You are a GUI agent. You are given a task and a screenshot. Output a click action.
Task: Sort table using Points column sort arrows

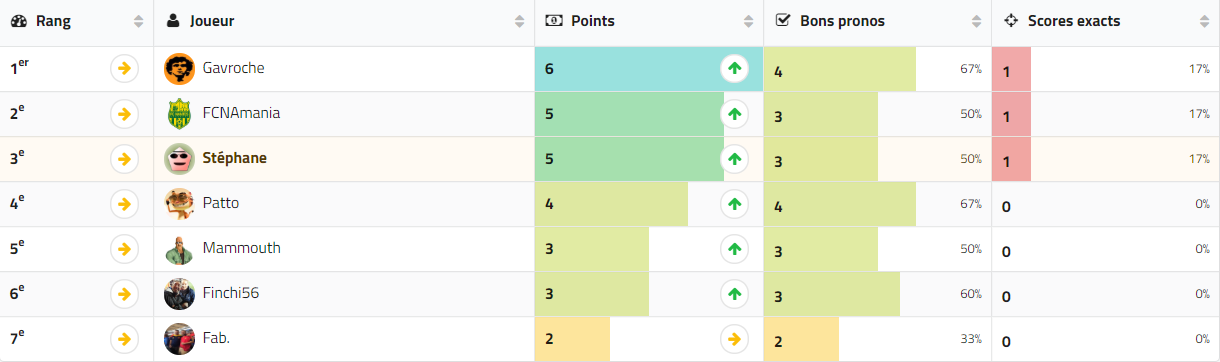point(748,21)
